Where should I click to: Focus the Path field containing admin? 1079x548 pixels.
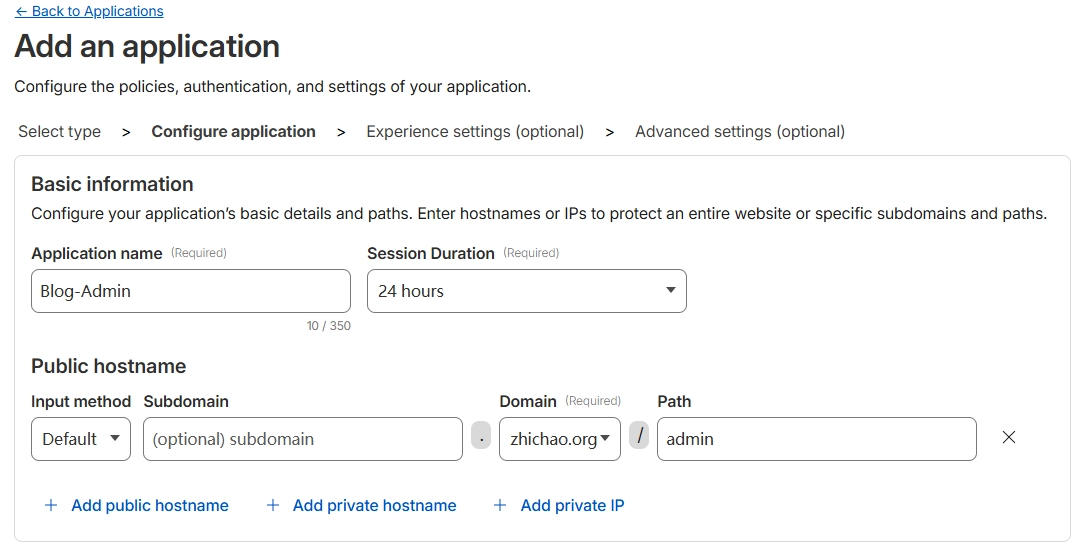(x=815, y=439)
